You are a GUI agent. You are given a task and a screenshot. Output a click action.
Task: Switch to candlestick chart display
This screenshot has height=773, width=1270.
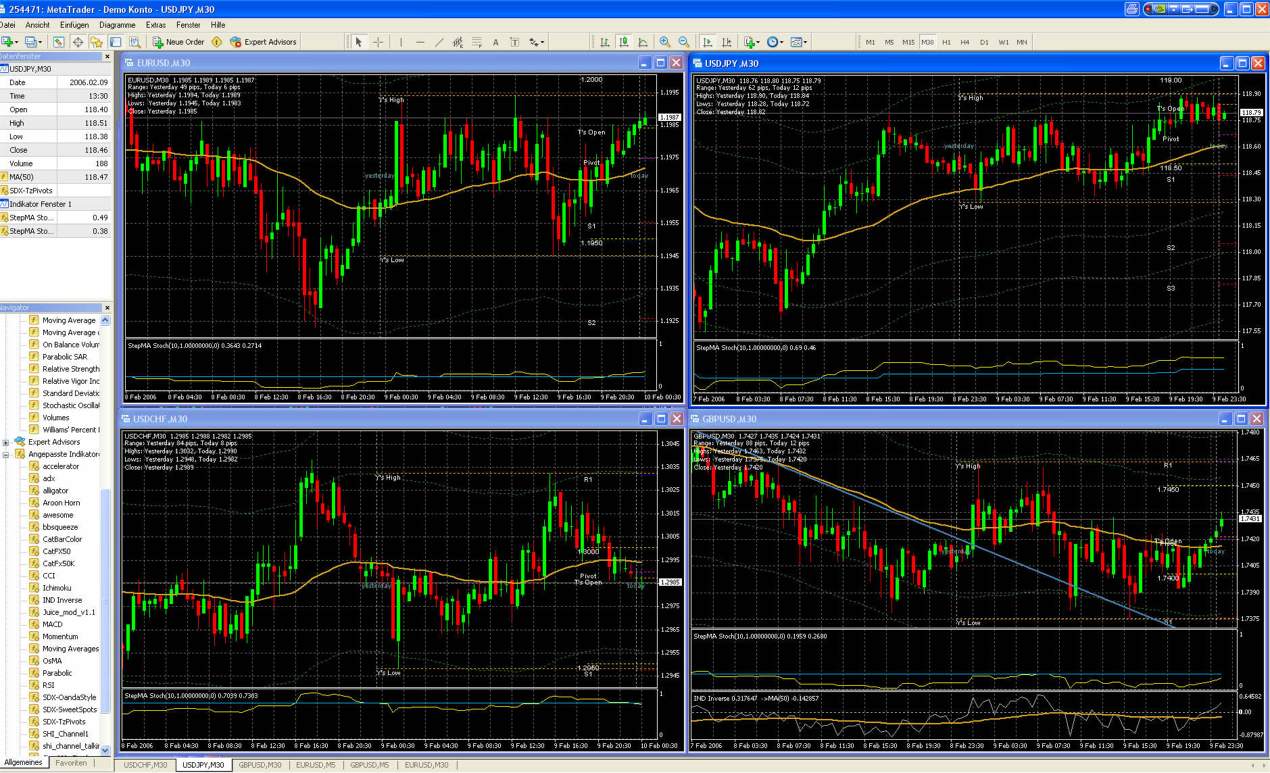(x=623, y=42)
